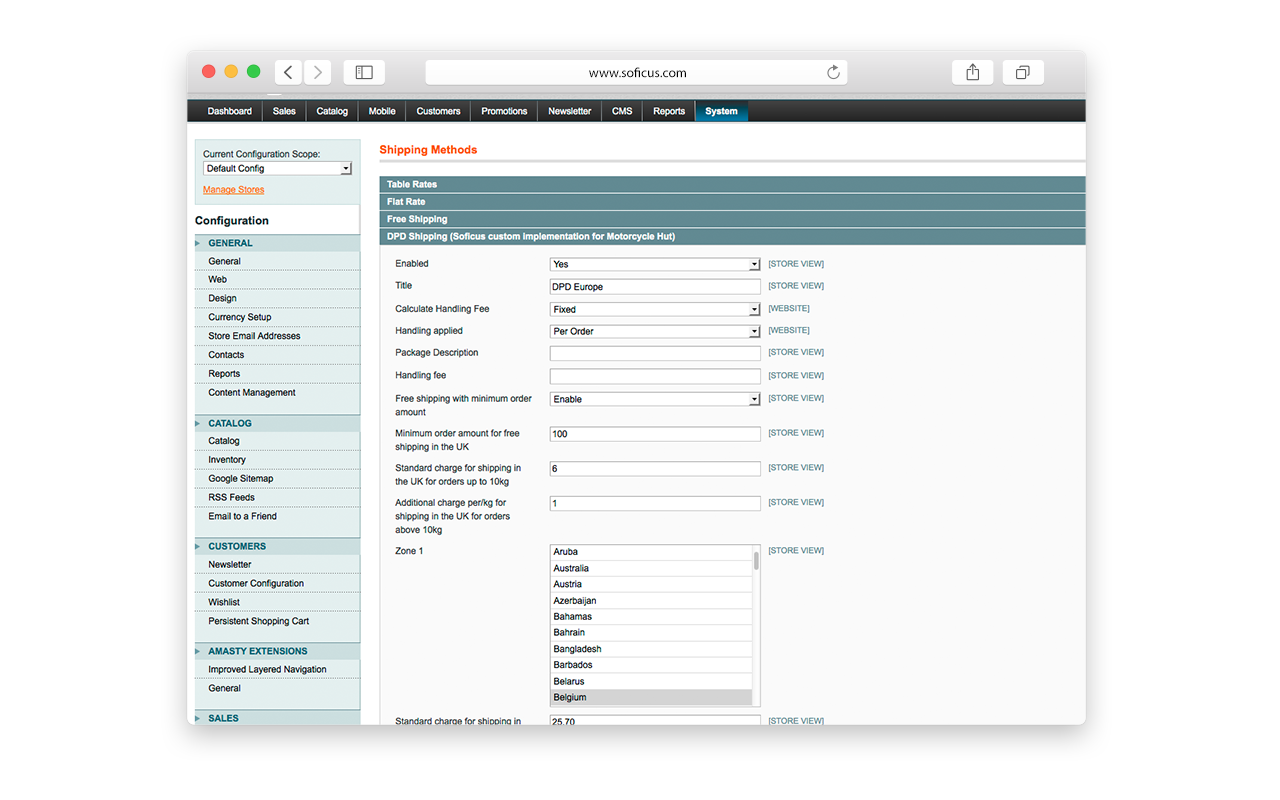Image resolution: width=1280 pixels, height=800 pixels.
Task: Expand the Free Shipping section
Action: click(732, 219)
